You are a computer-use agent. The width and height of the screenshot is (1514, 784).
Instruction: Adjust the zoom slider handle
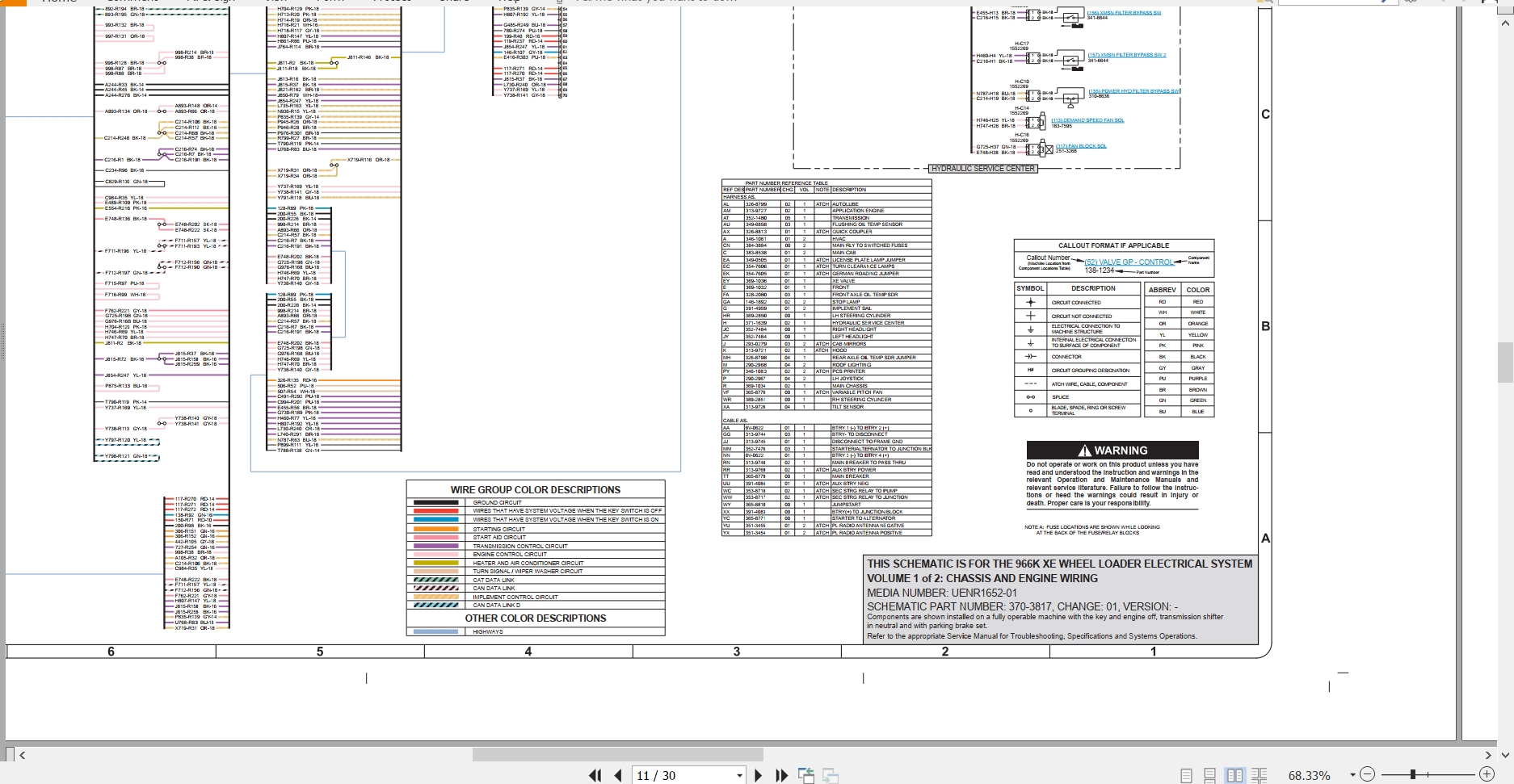pyautogui.click(x=1413, y=774)
